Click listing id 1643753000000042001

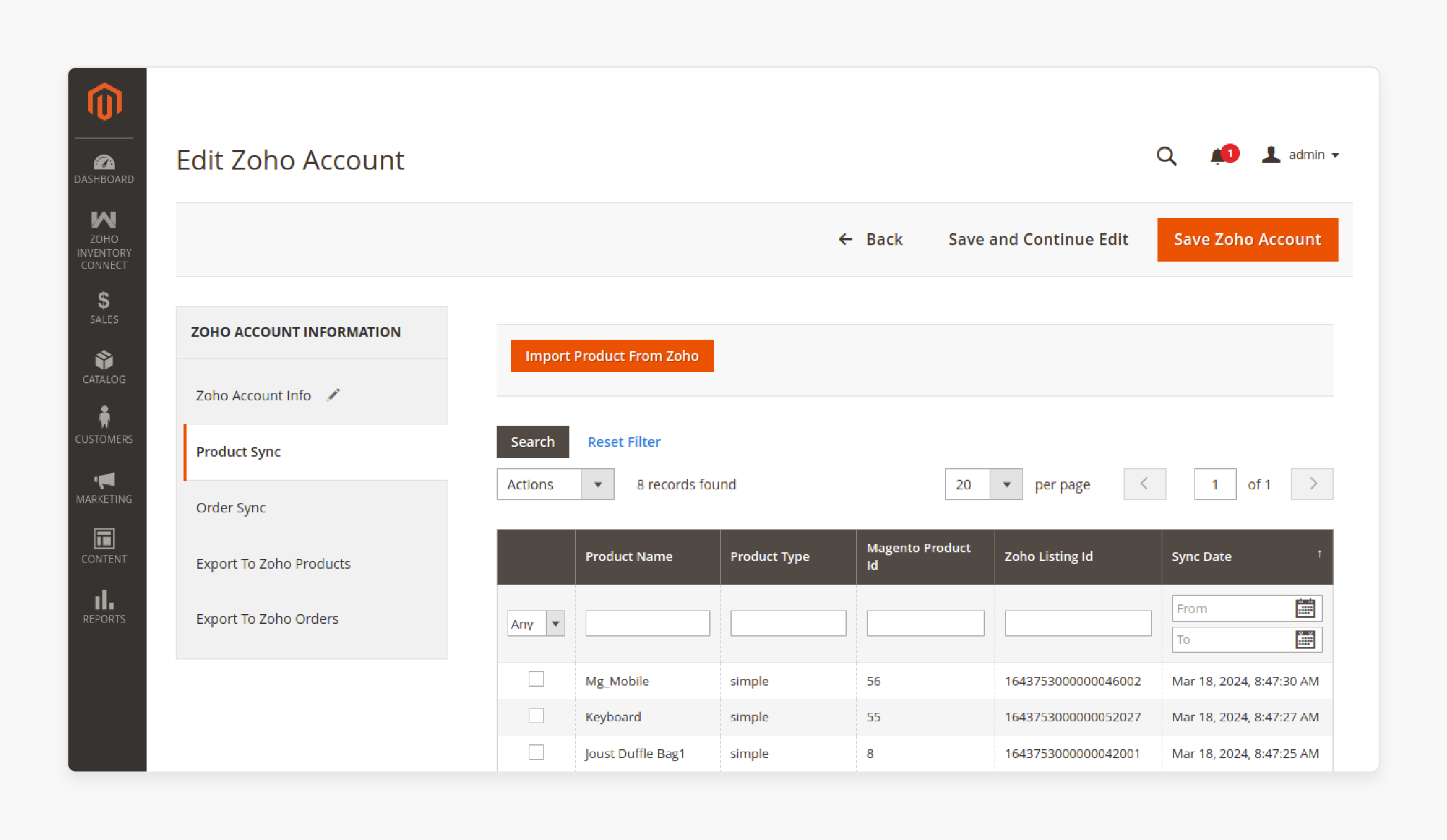(x=1073, y=753)
